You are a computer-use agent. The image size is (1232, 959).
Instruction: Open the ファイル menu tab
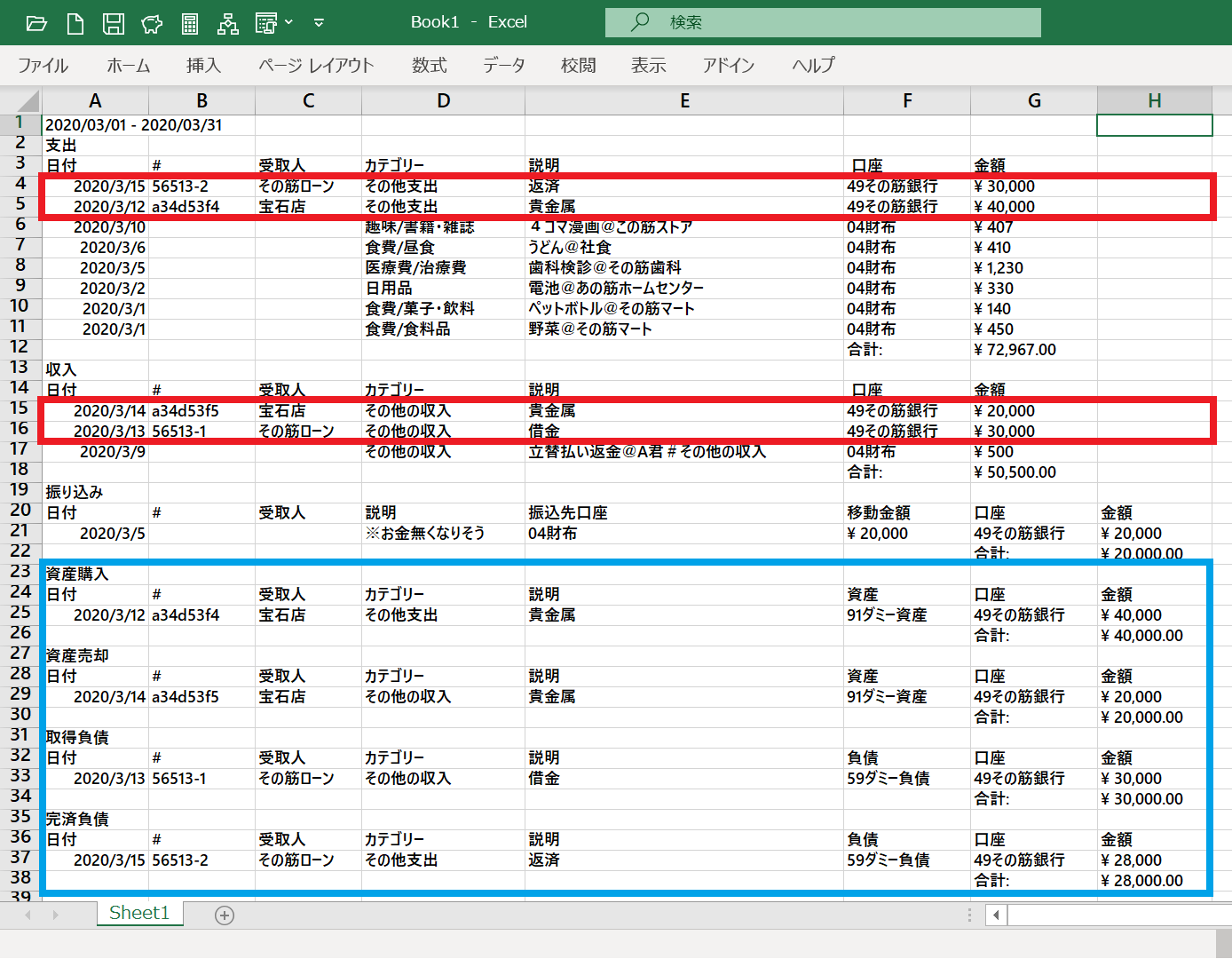(x=43, y=65)
